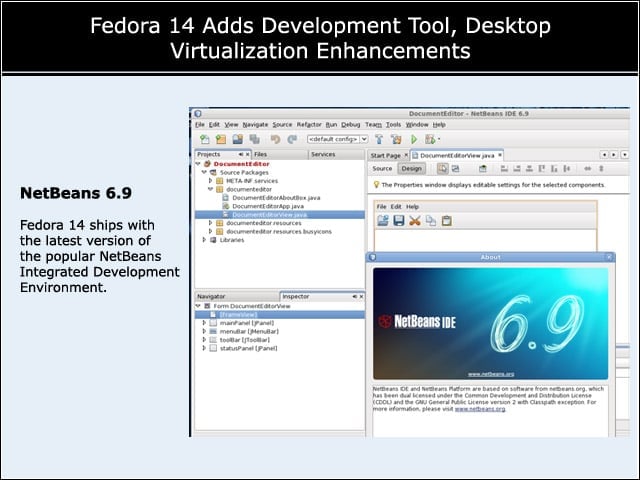Click the Paste clipboard icon in form
This screenshot has width=640, height=480.
click(447, 221)
